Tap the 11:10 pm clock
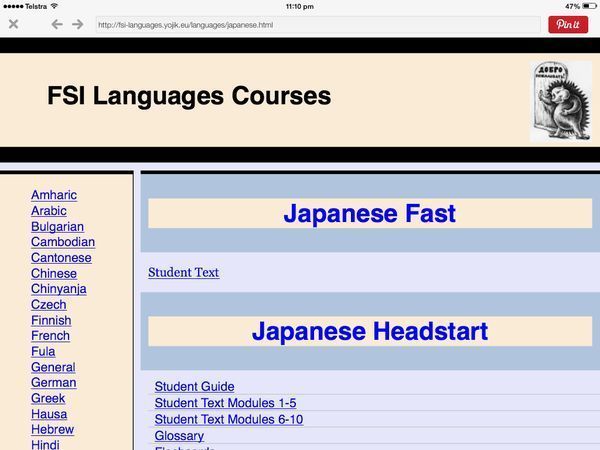The width and height of the screenshot is (600, 450). [300, 7]
